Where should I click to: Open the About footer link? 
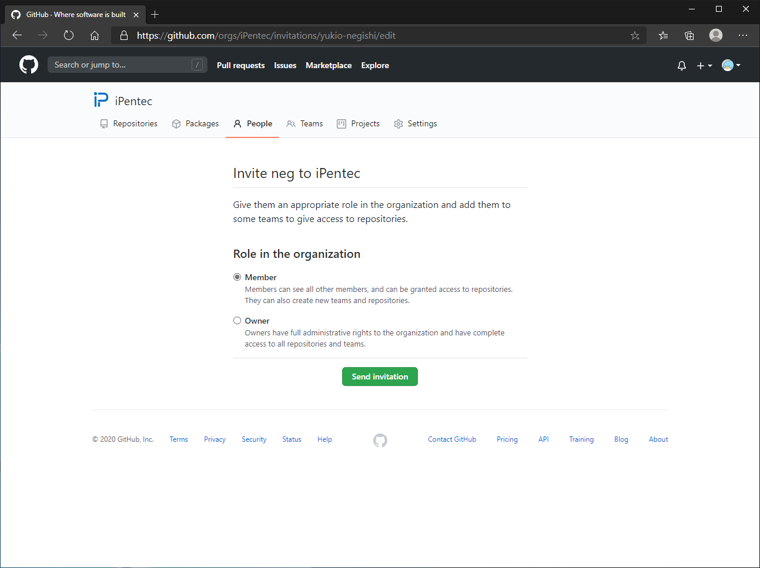(658, 439)
